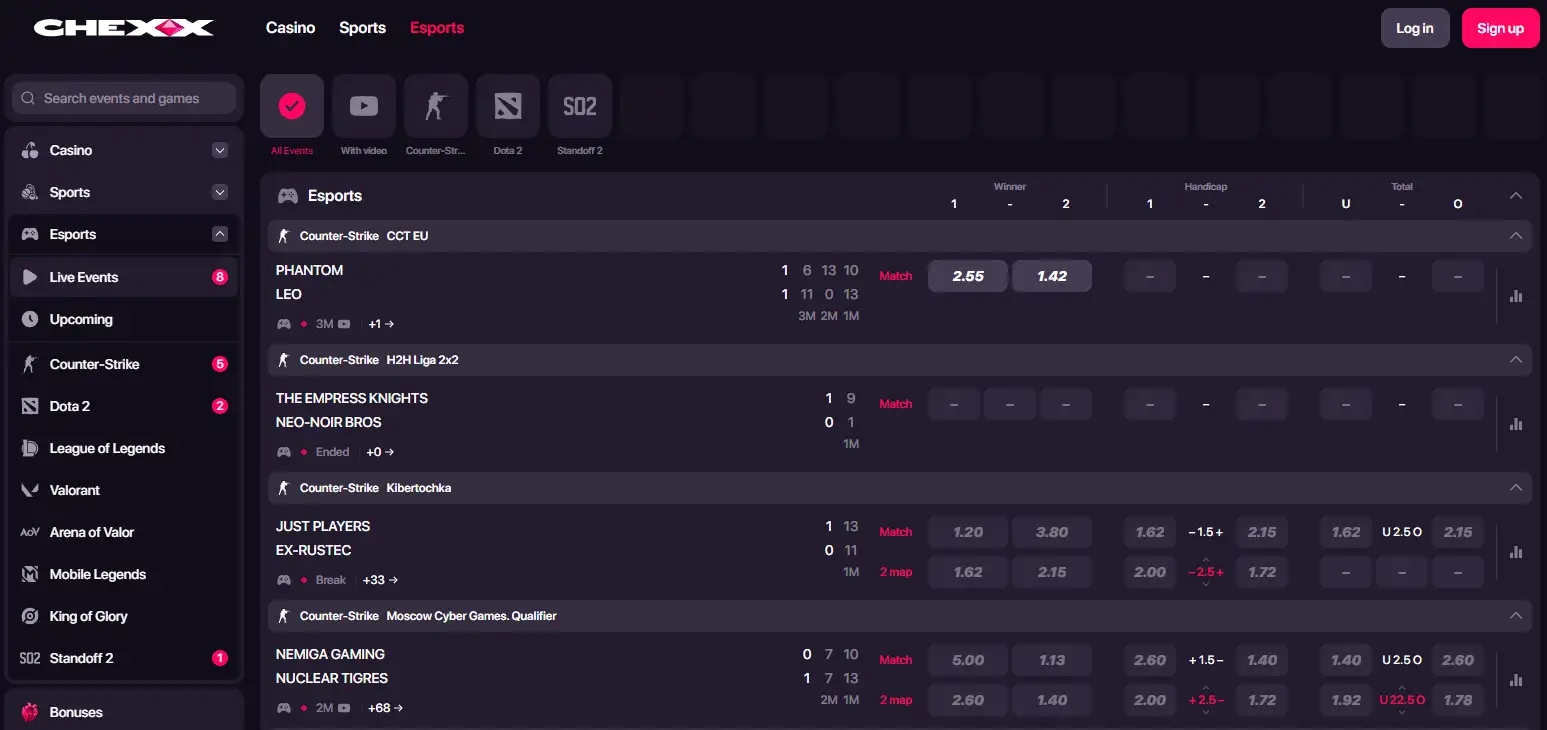The image size is (1547, 730).
Task: Click the search events and games field
Action: click(124, 98)
